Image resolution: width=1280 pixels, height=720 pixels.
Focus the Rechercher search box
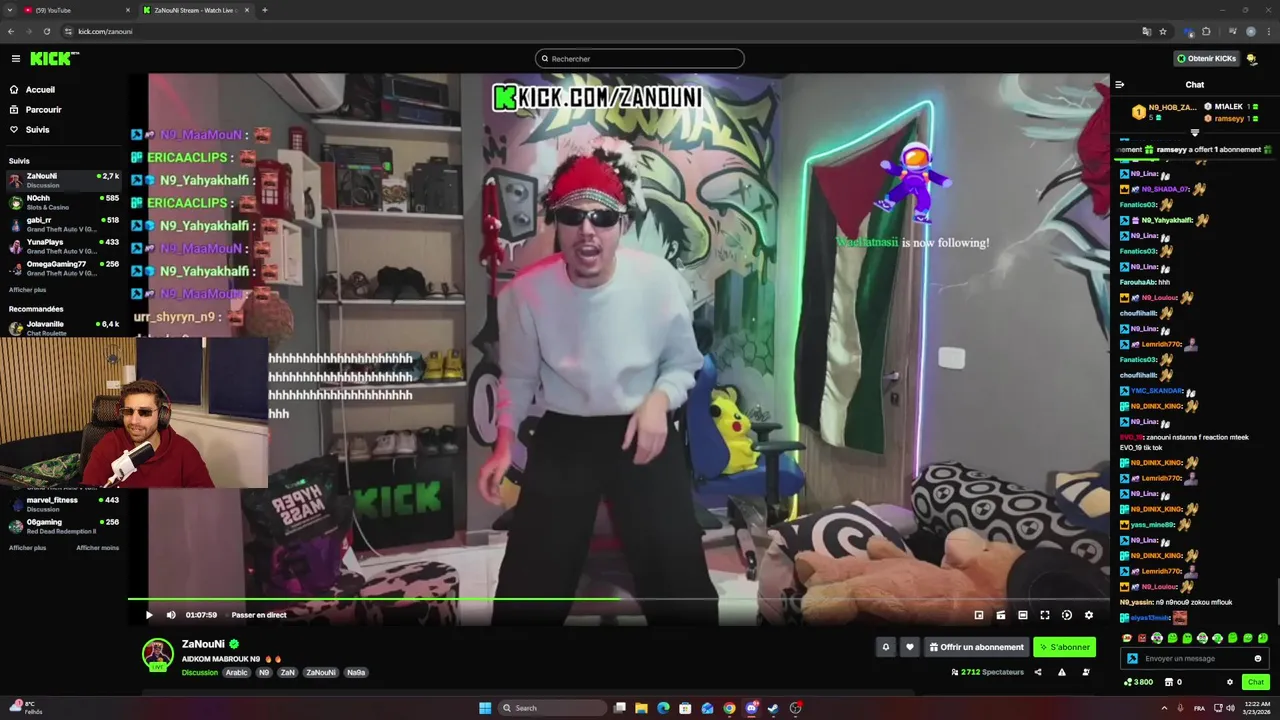click(640, 59)
